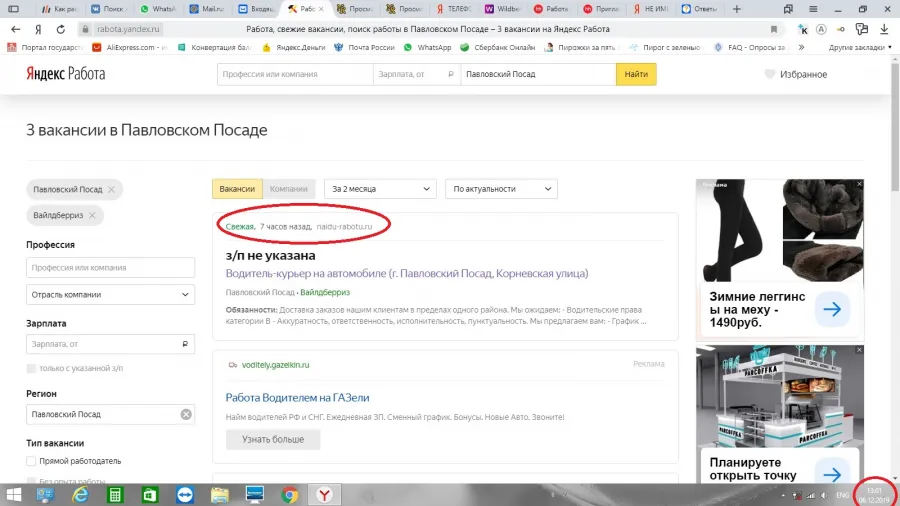Screen dimensions: 900x506
Task: Close the active Работа tab
Action: [321, 9]
